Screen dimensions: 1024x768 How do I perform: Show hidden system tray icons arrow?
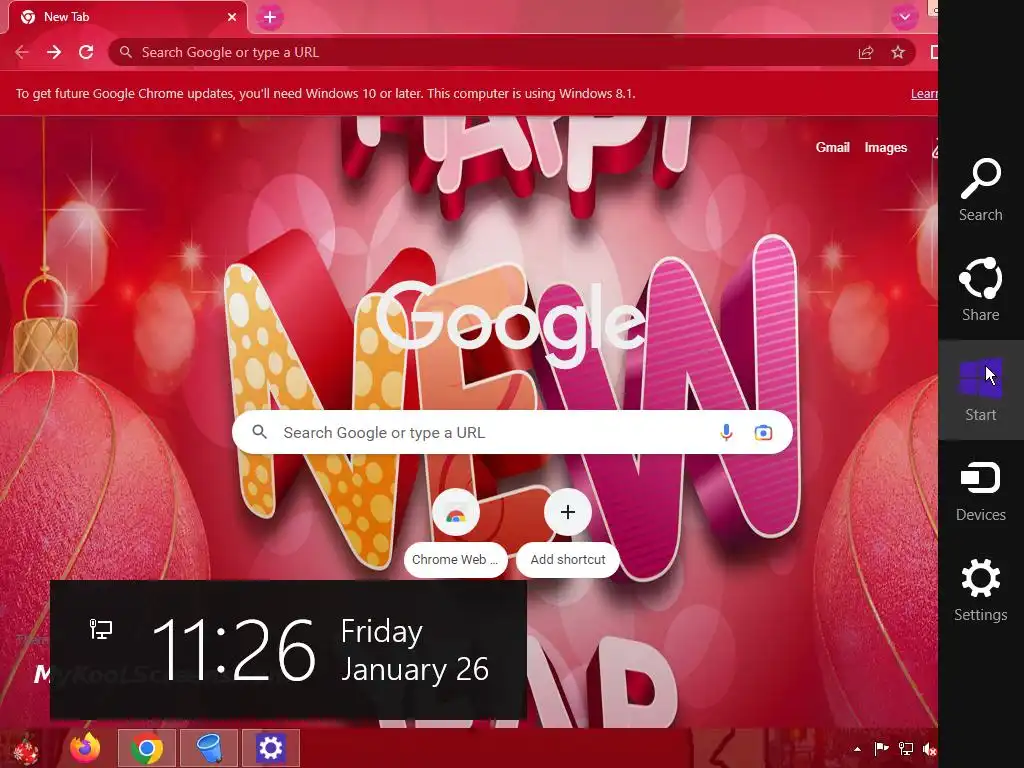coord(857,749)
